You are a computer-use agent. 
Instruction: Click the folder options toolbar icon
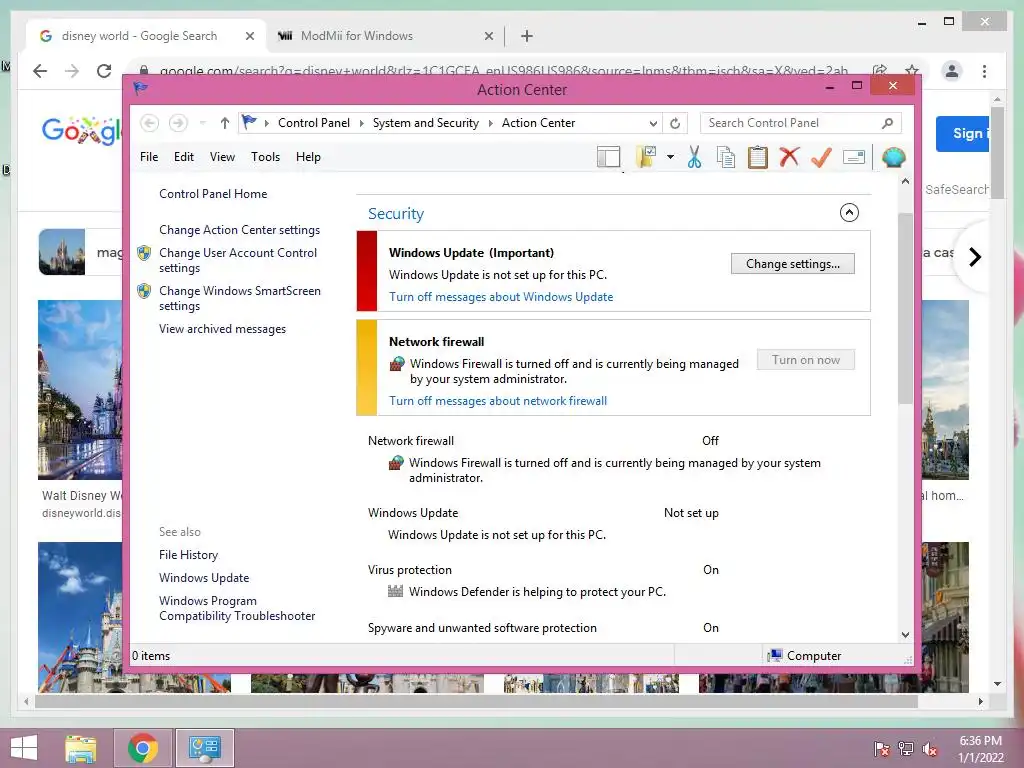click(646, 157)
